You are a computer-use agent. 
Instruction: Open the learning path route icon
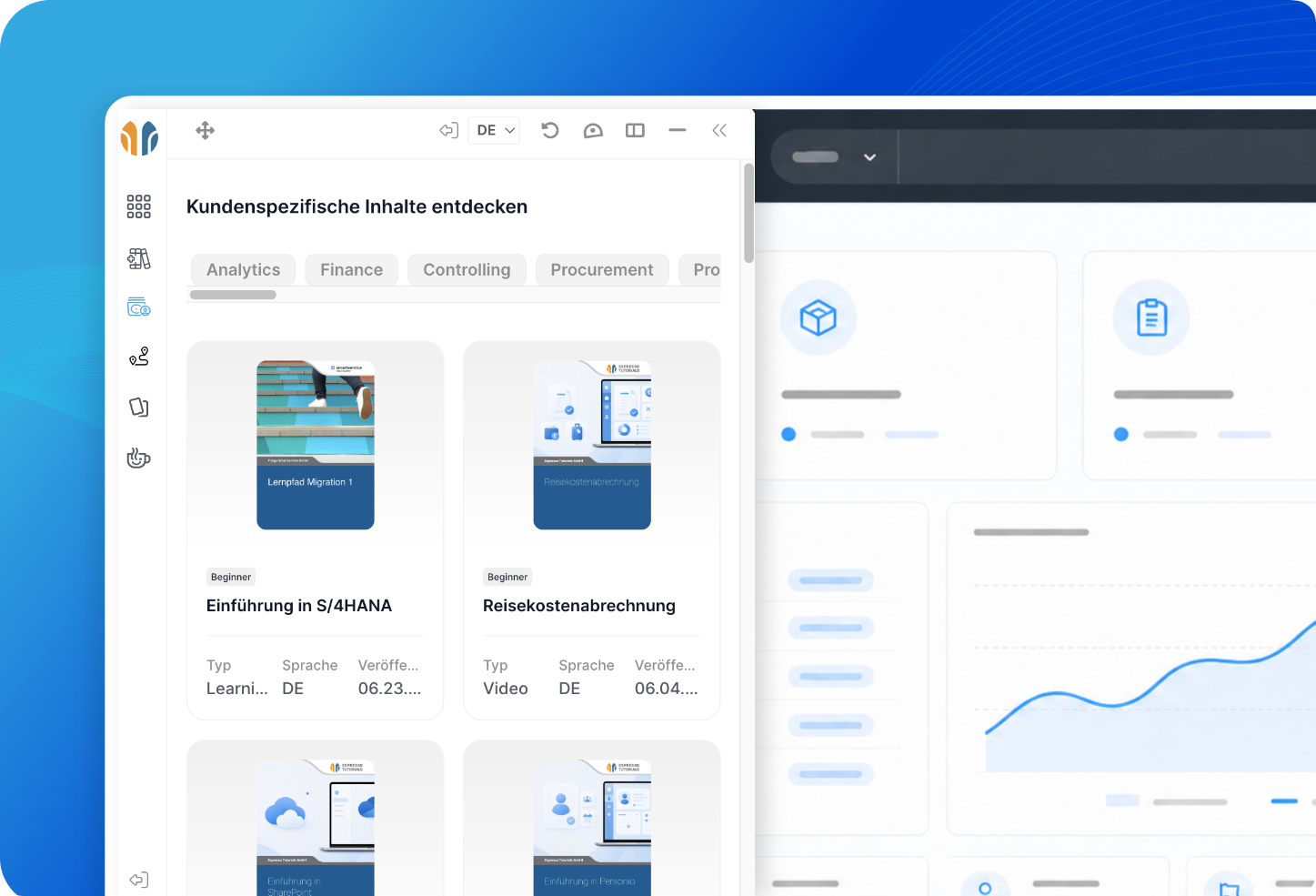138,357
